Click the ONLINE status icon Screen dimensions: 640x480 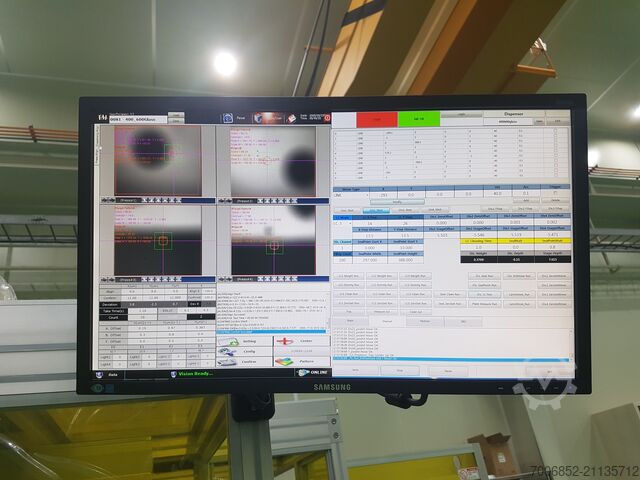tap(303, 373)
